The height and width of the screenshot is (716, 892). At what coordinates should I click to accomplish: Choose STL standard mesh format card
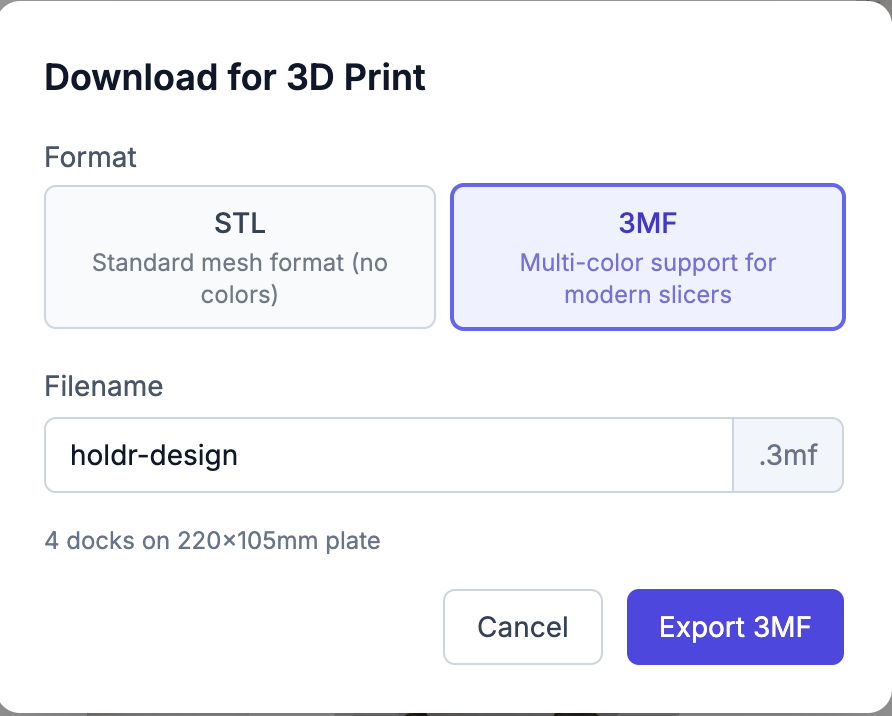(x=239, y=257)
